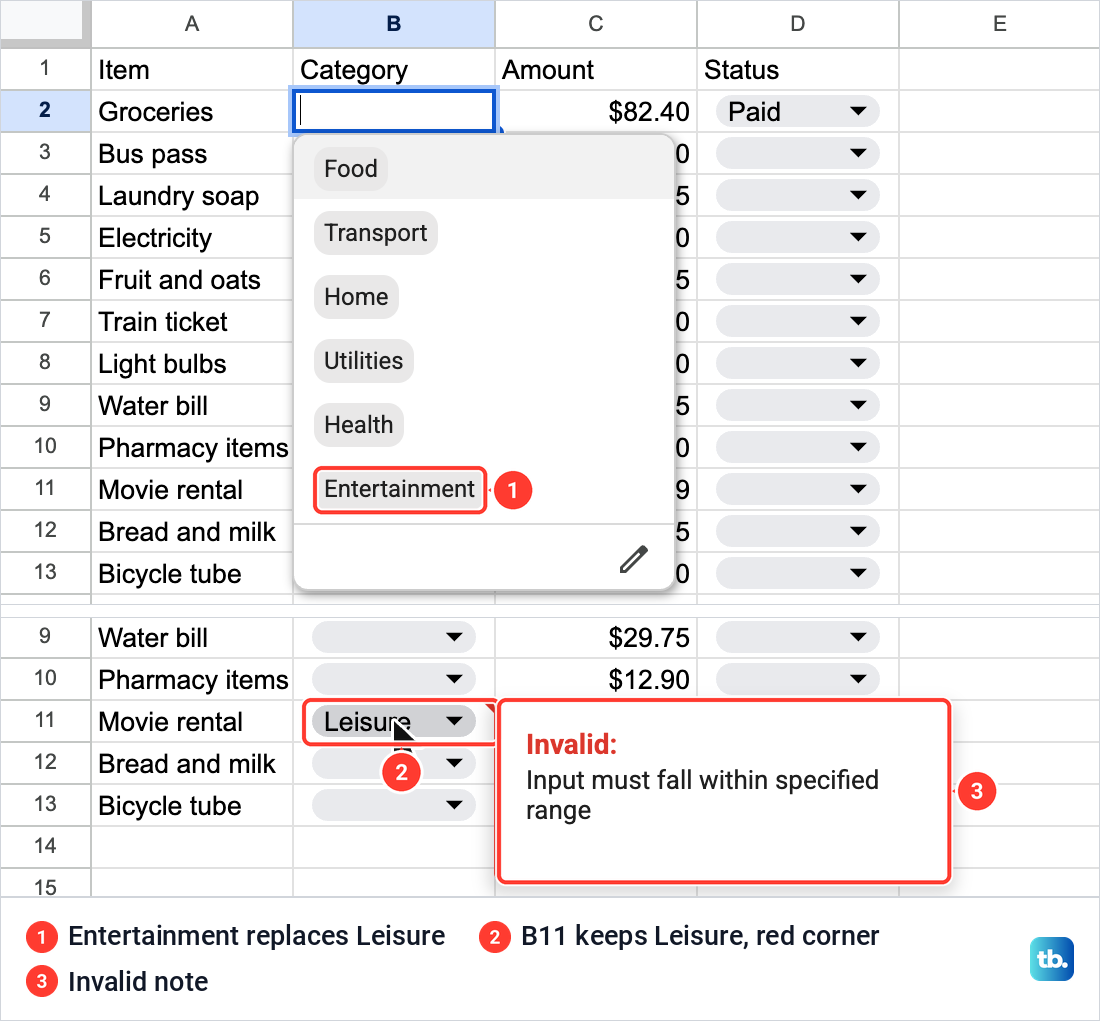Open category dropdown for Bicycle tube lower row

tap(394, 806)
